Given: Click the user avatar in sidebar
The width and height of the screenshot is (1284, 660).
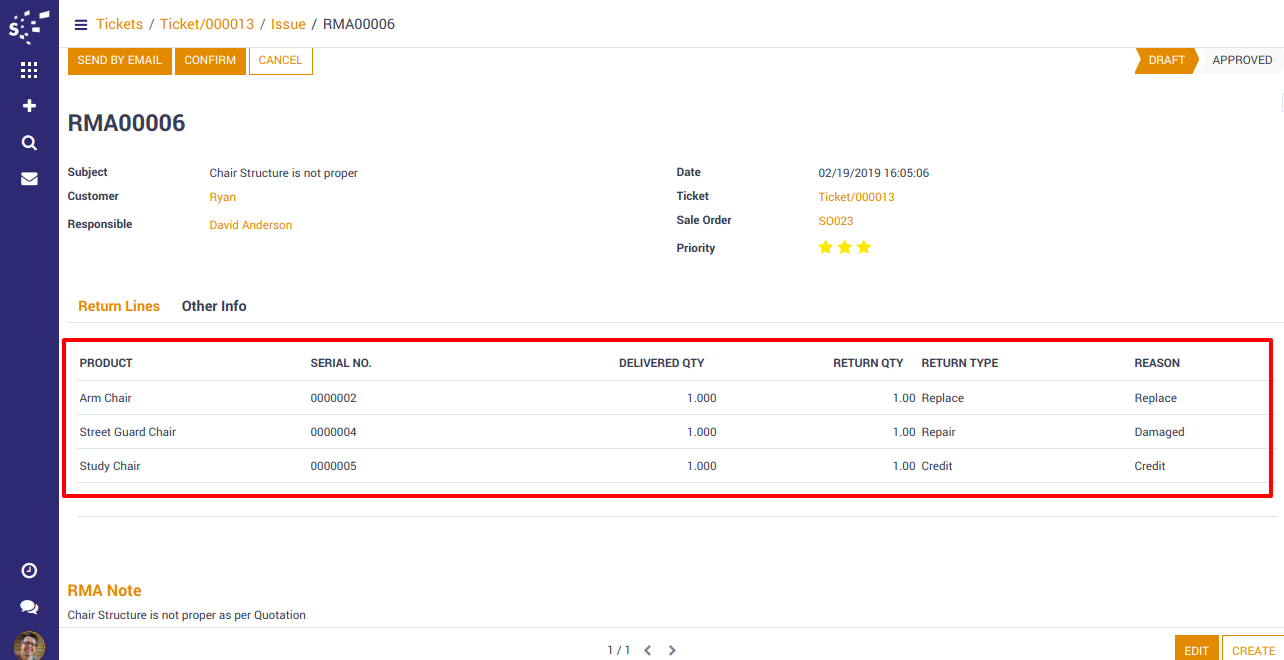Looking at the screenshot, I should (x=29, y=645).
